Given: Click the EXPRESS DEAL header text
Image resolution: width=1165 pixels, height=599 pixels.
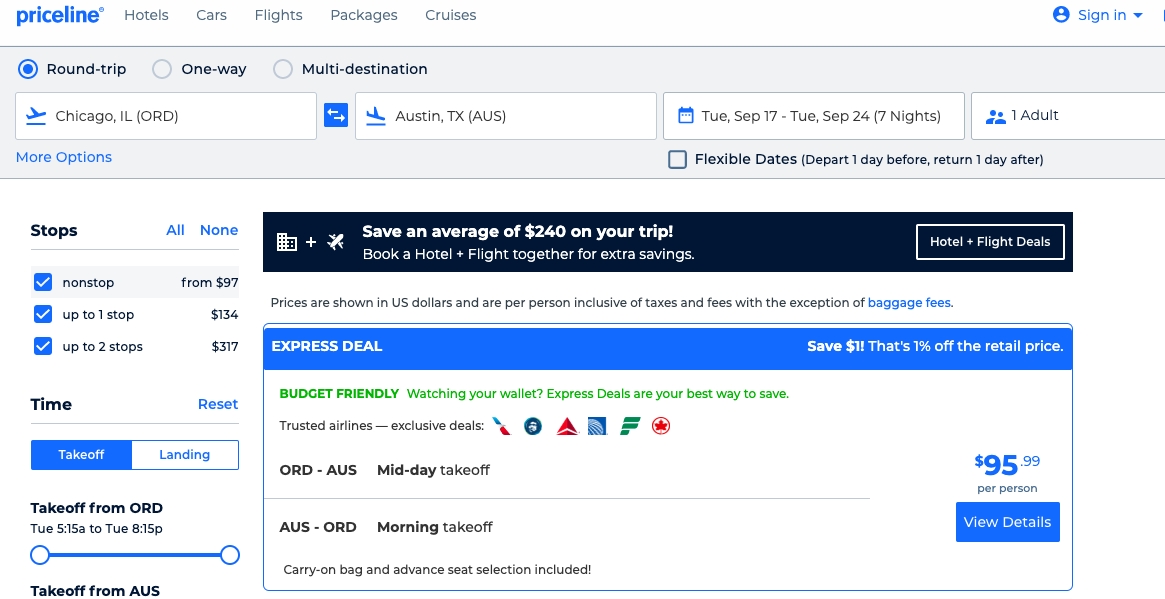Looking at the screenshot, I should tap(327, 346).
